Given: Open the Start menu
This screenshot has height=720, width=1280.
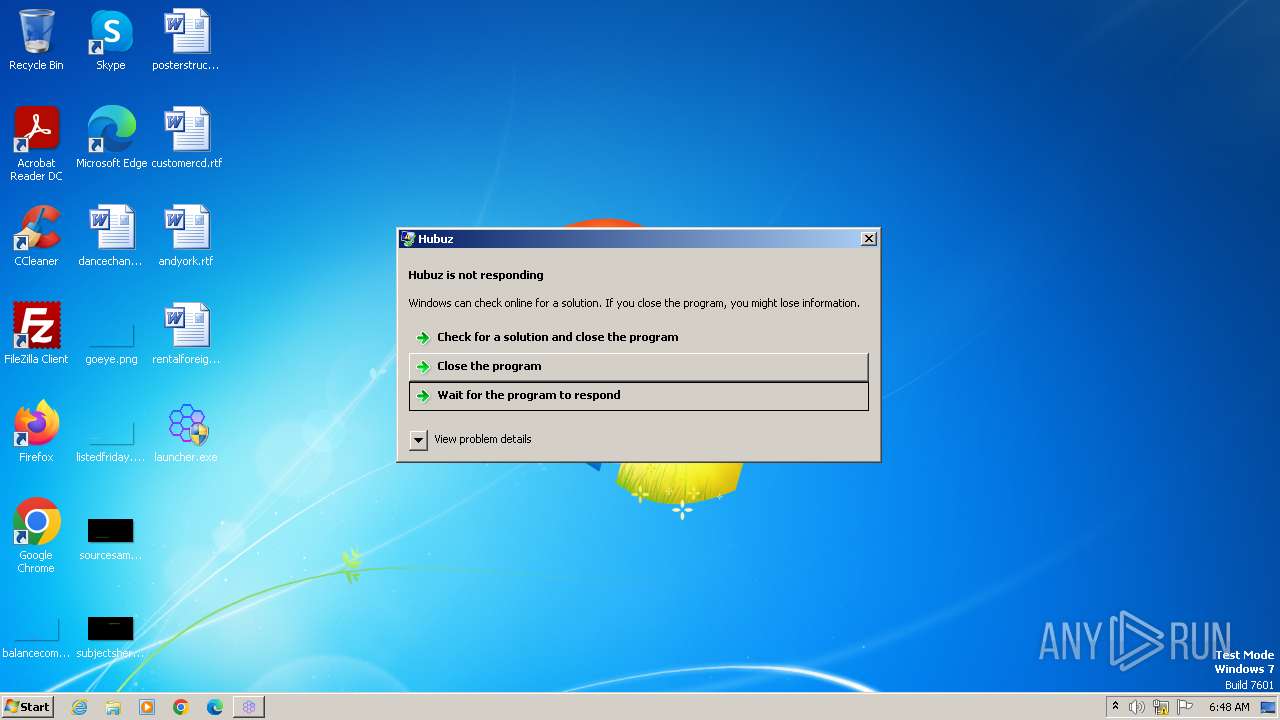Looking at the screenshot, I should point(27,707).
